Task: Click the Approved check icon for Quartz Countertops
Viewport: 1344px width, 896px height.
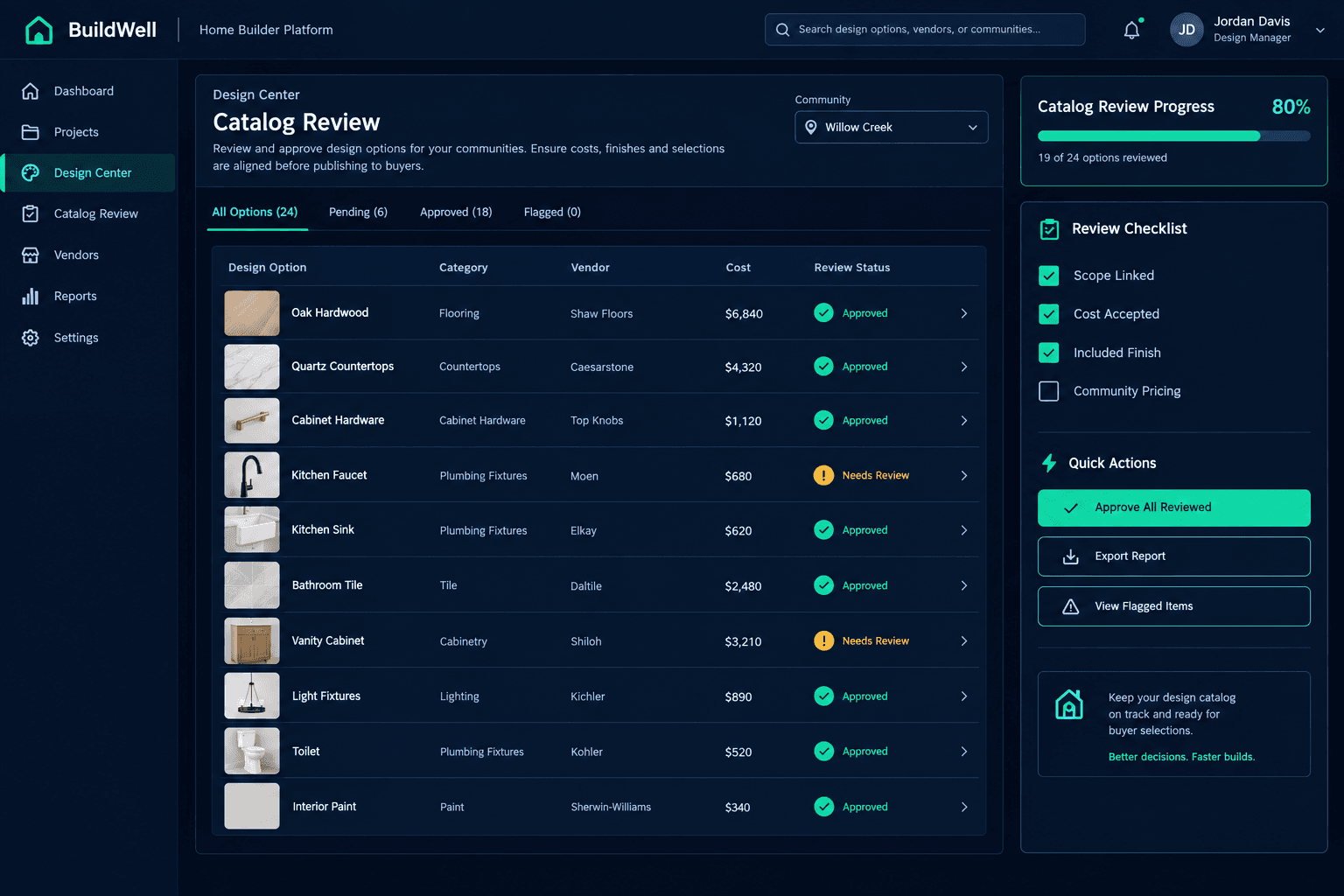Action: (823, 367)
